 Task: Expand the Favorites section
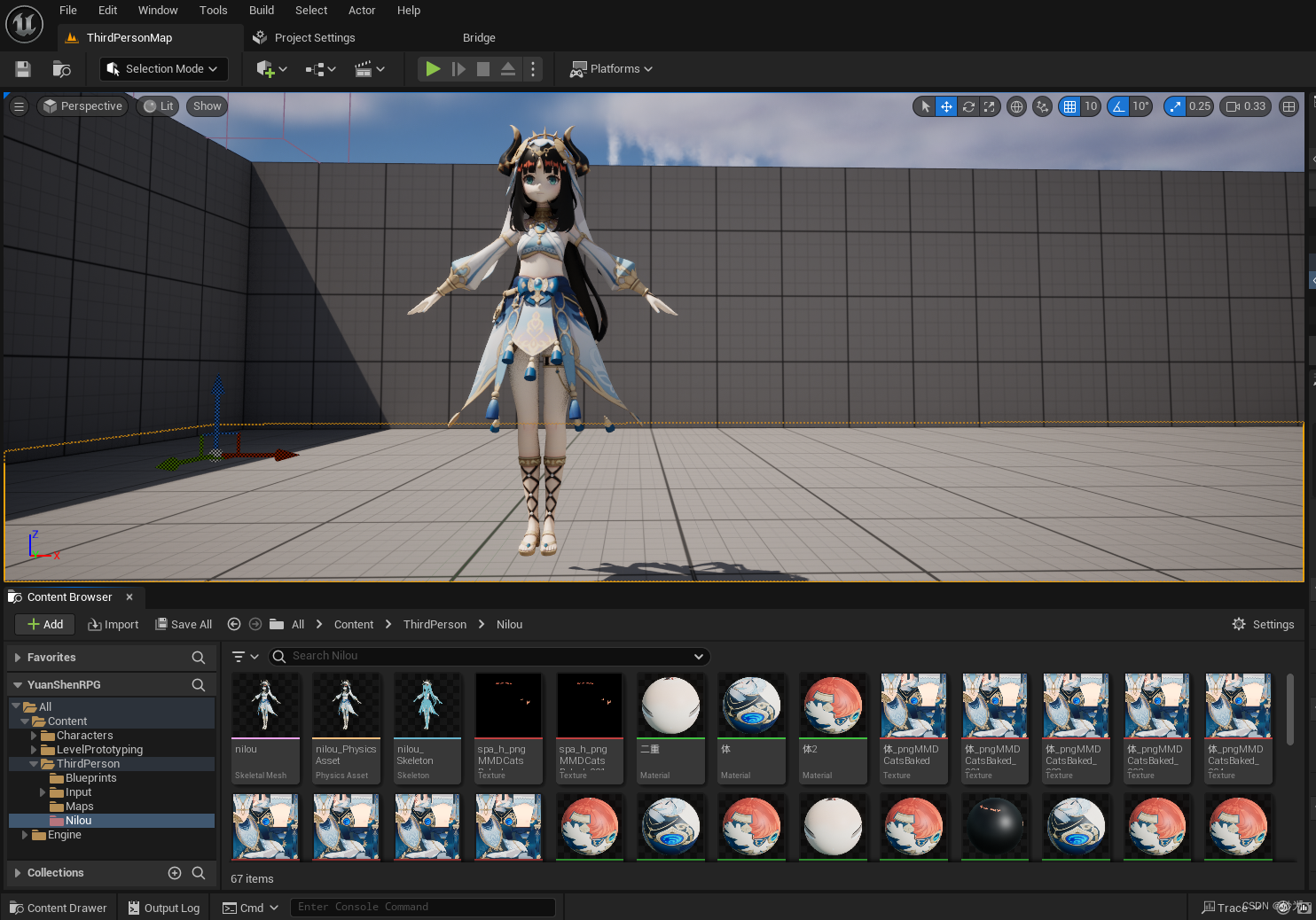click(18, 658)
